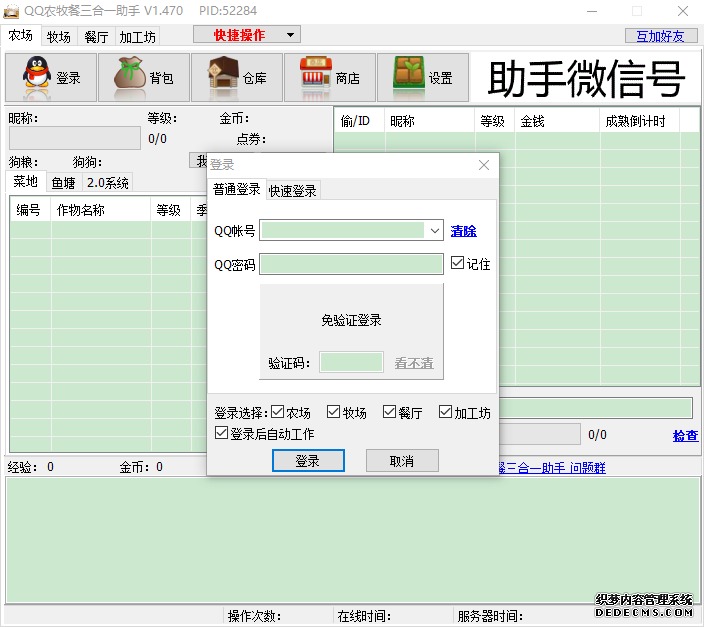This screenshot has height=627, width=704.
Task: Close the 登录 dialog with X
Action: click(x=484, y=165)
